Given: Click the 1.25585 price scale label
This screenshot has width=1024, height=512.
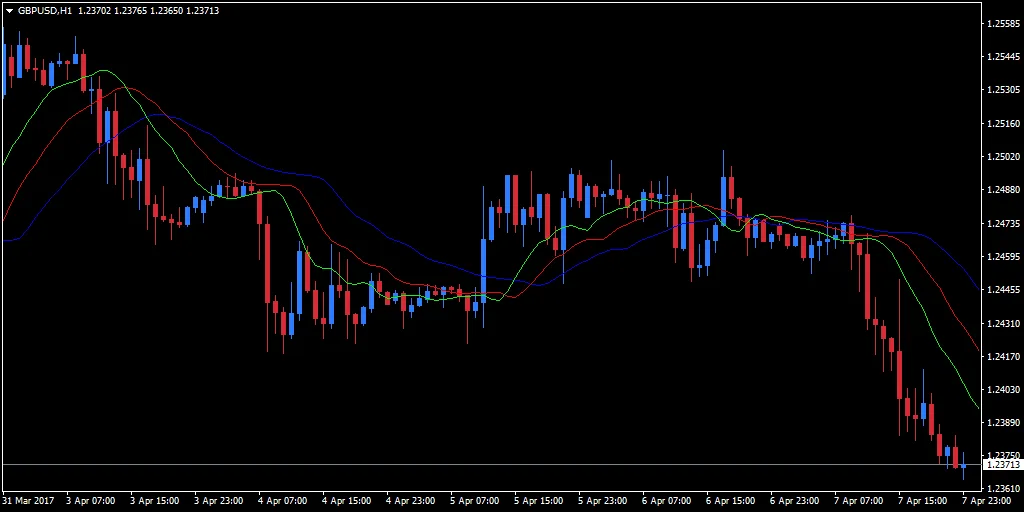Looking at the screenshot, I should coord(1003,24).
